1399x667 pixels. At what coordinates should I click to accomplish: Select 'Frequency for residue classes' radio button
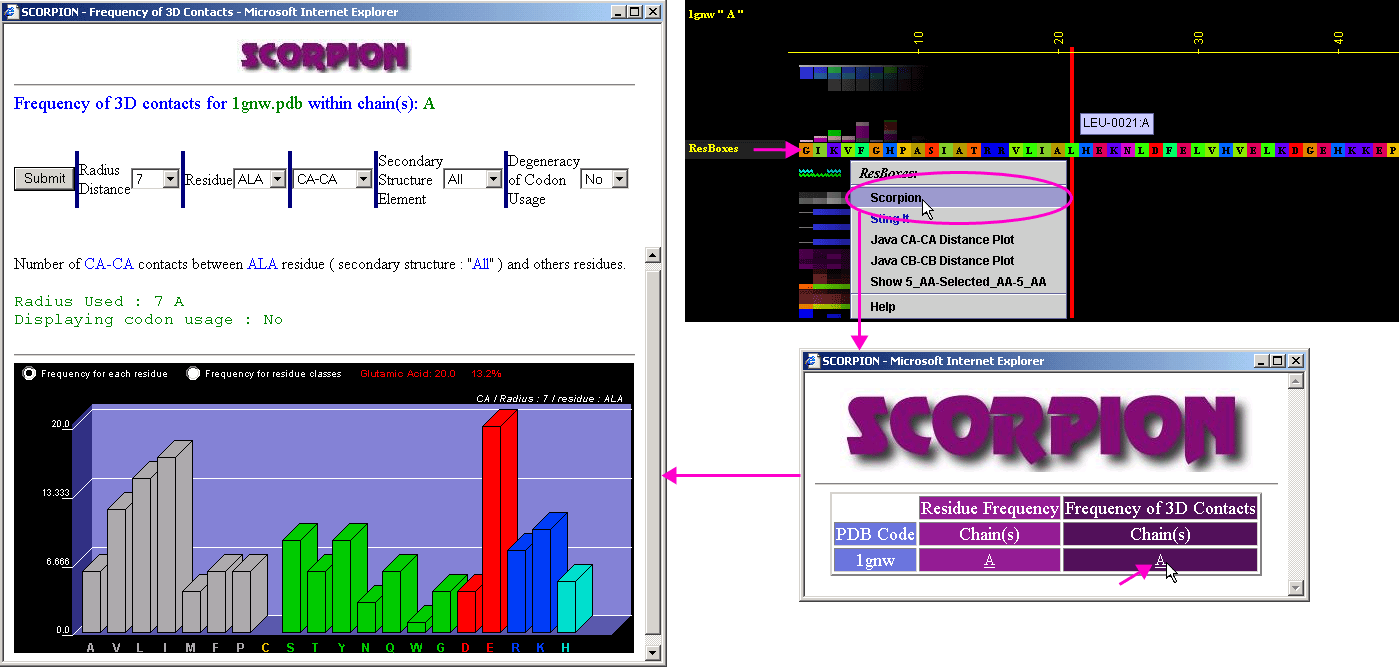coord(194,373)
